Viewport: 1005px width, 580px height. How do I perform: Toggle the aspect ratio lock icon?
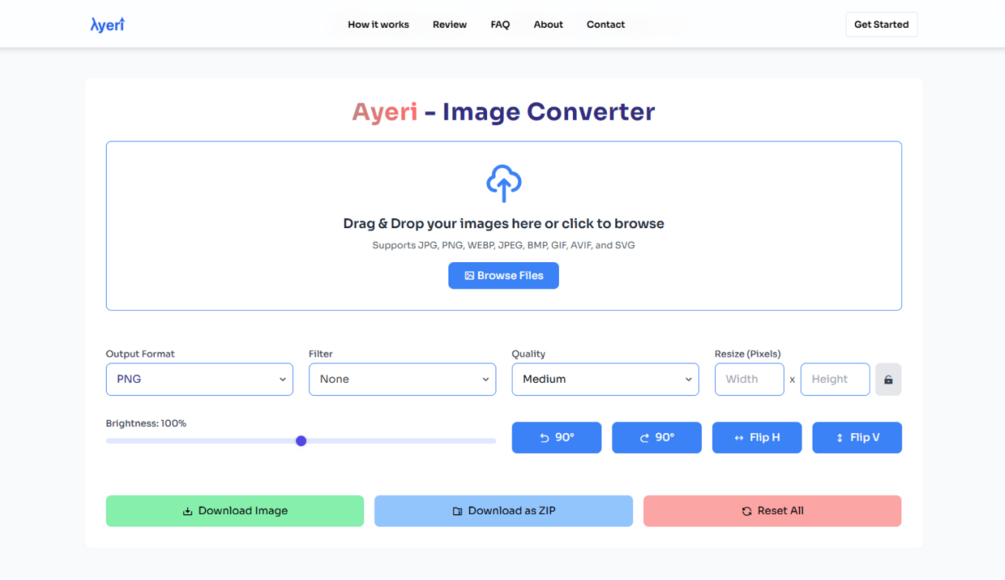[x=888, y=379]
